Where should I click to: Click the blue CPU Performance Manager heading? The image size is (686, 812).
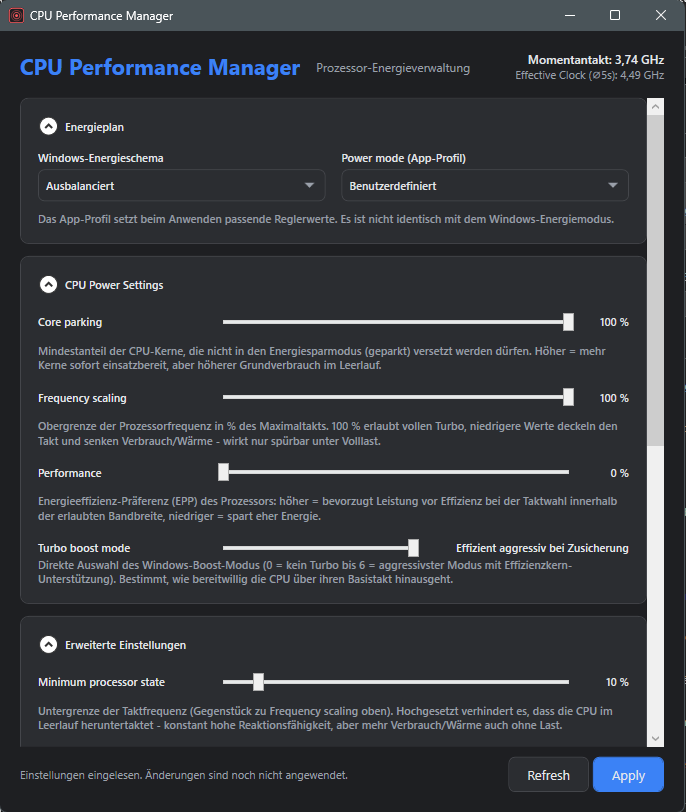[x=160, y=68]
